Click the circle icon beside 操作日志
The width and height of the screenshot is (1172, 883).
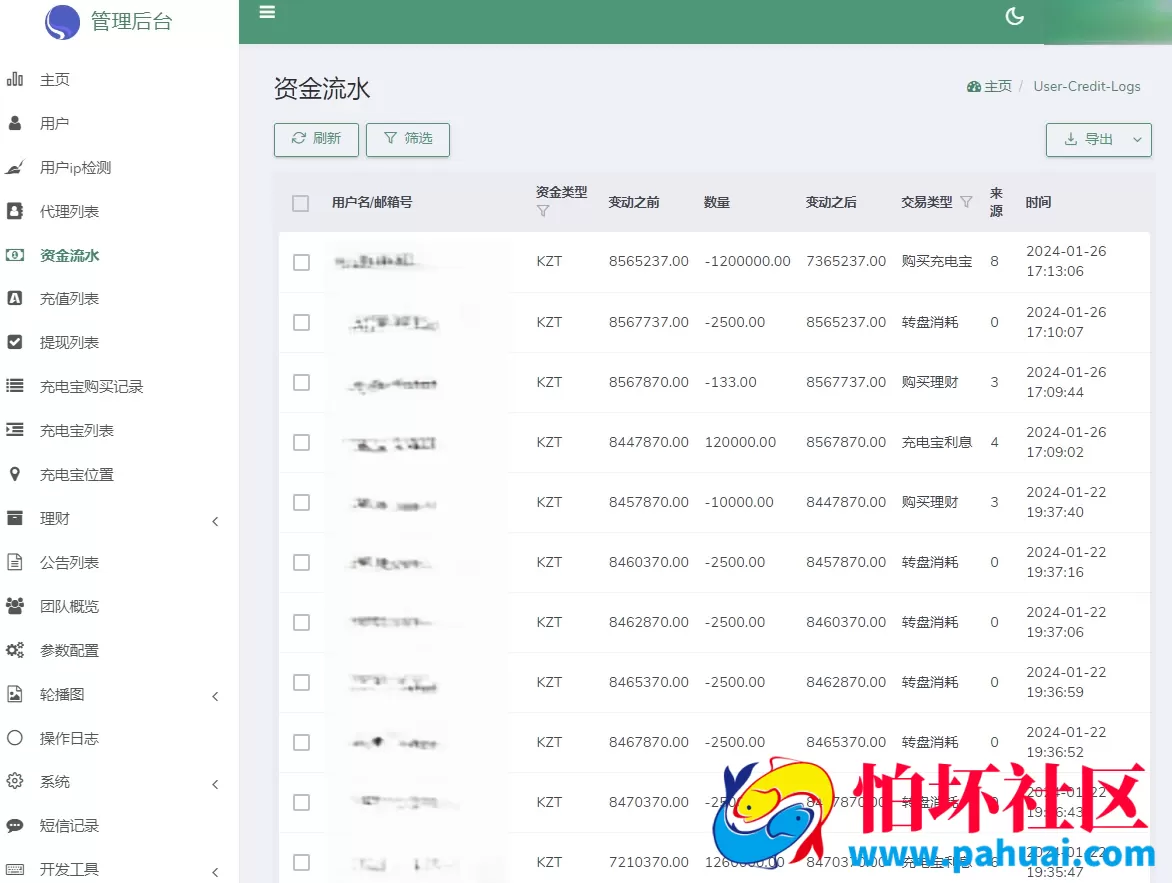point(15,738)
